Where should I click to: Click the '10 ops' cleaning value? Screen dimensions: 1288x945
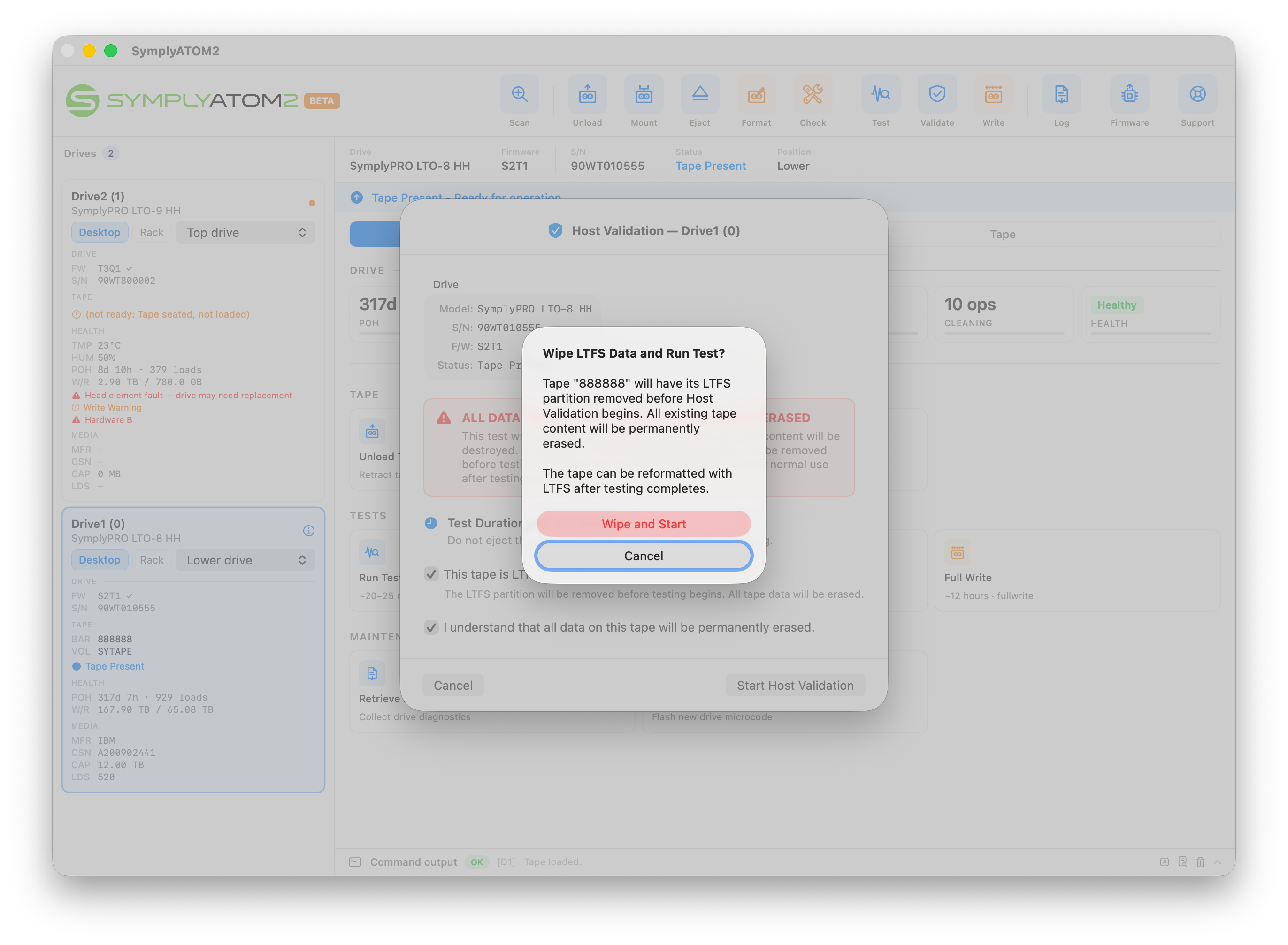coord(969,304)
